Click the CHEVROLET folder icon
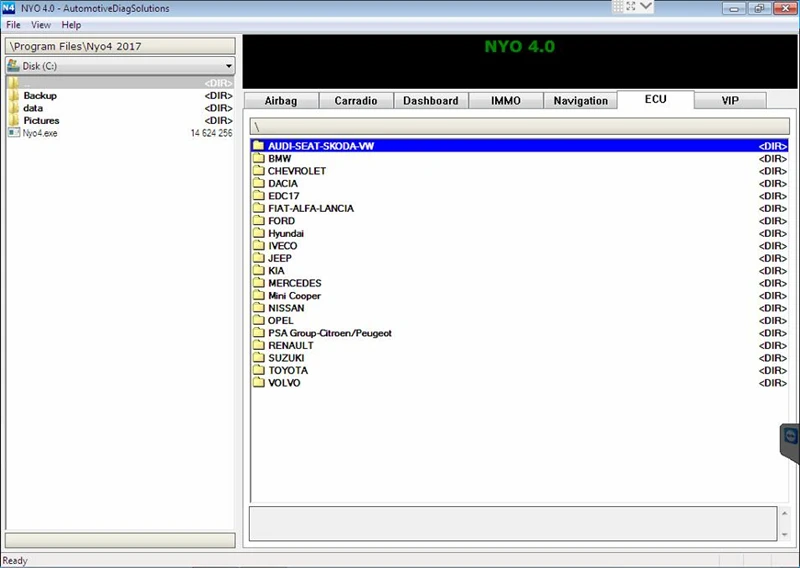 pyautogui.click(x=259, y=170)
